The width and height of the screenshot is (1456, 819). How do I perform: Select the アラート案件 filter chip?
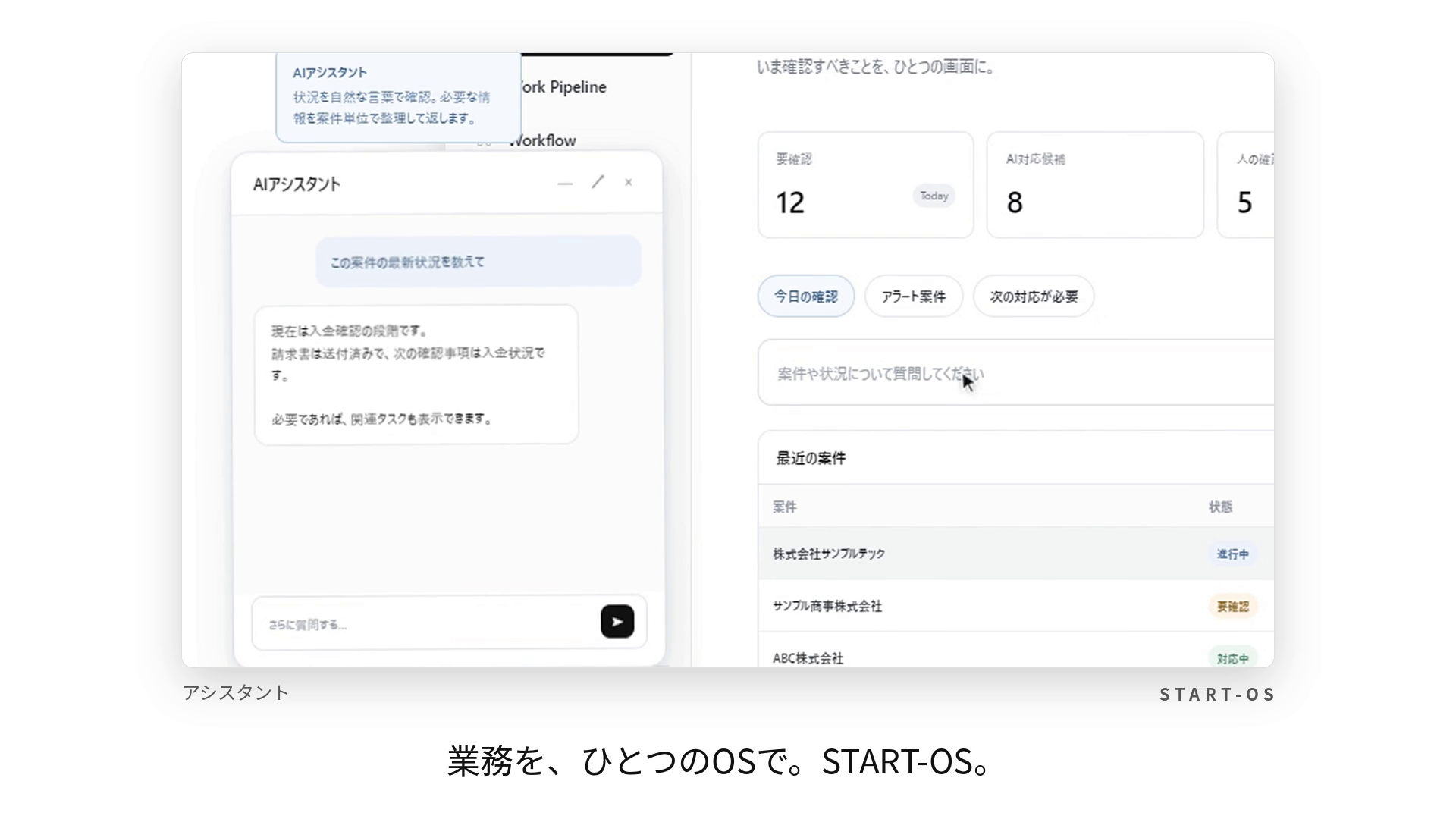(914, 297)
